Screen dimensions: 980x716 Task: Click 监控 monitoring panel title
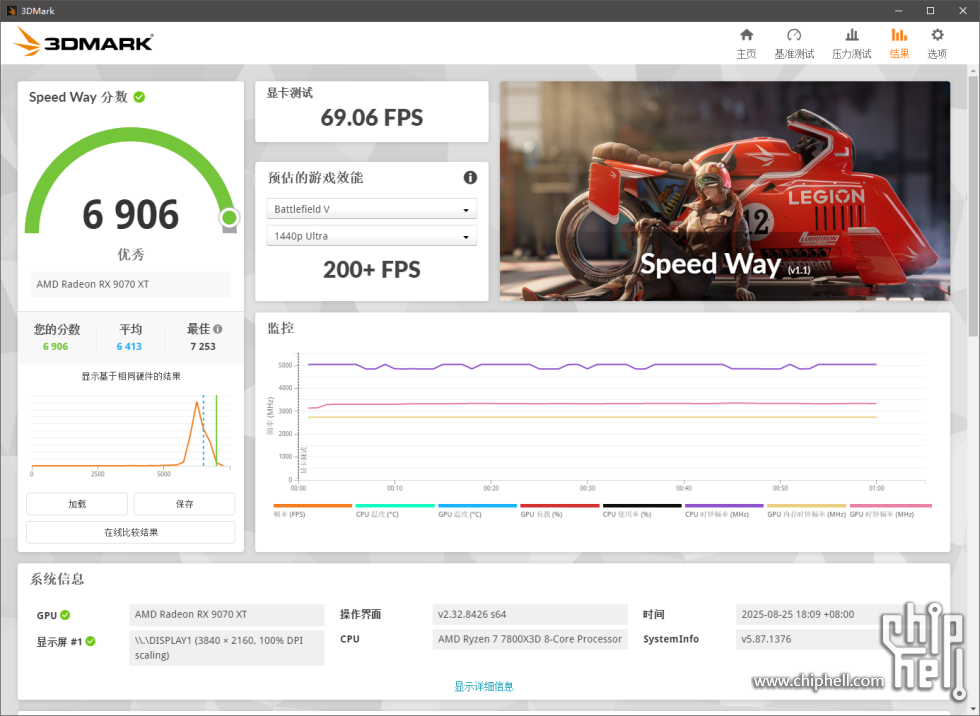pos(281,328)
